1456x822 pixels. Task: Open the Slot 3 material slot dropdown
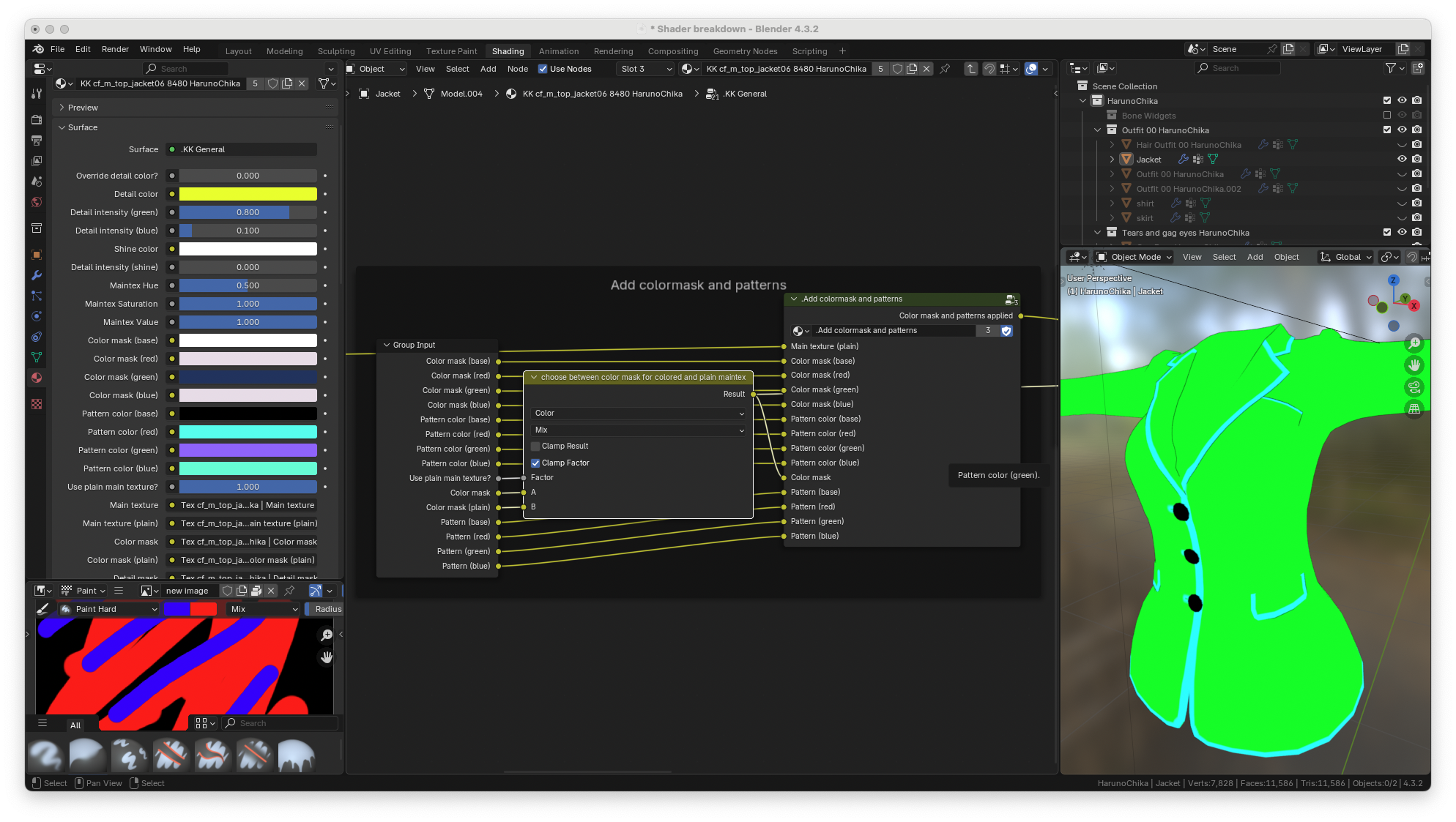pos(645,69)
